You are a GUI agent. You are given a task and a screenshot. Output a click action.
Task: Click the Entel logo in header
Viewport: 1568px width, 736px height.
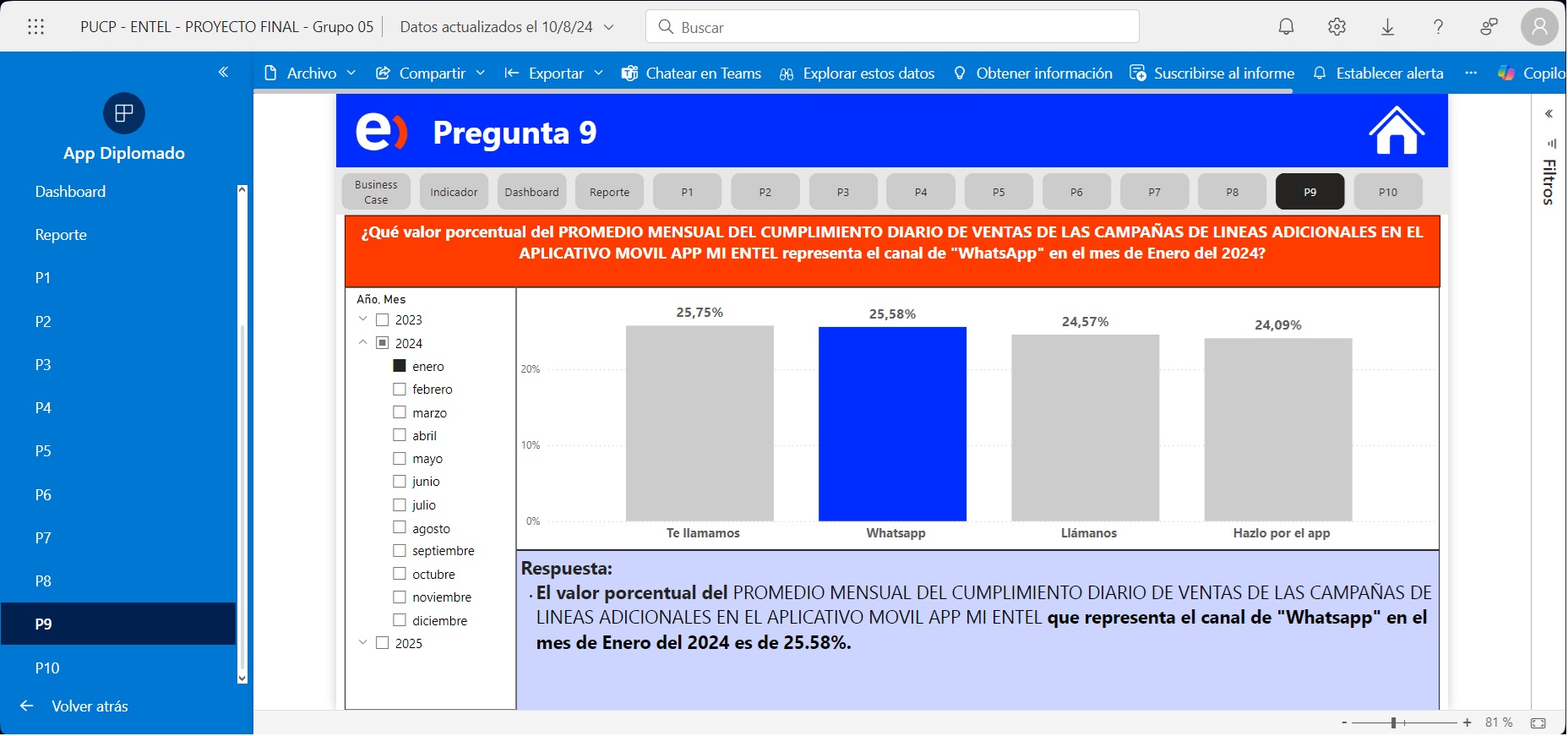point(382,132)
